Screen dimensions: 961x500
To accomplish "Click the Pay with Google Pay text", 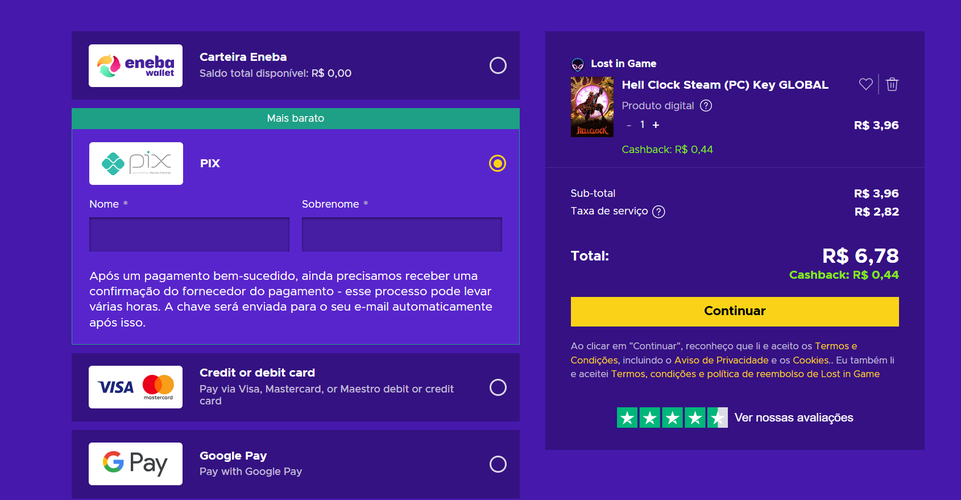I will click(251, 472).
